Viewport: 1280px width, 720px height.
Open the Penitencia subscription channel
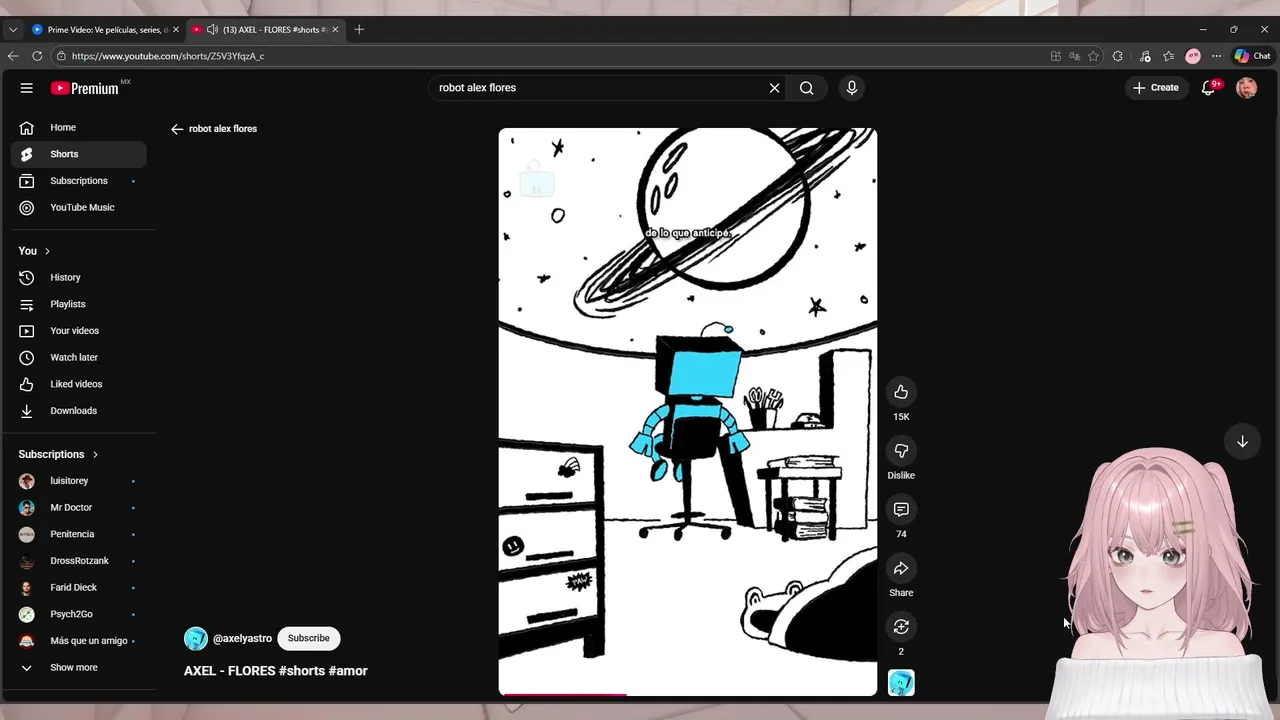pos(79,534)
